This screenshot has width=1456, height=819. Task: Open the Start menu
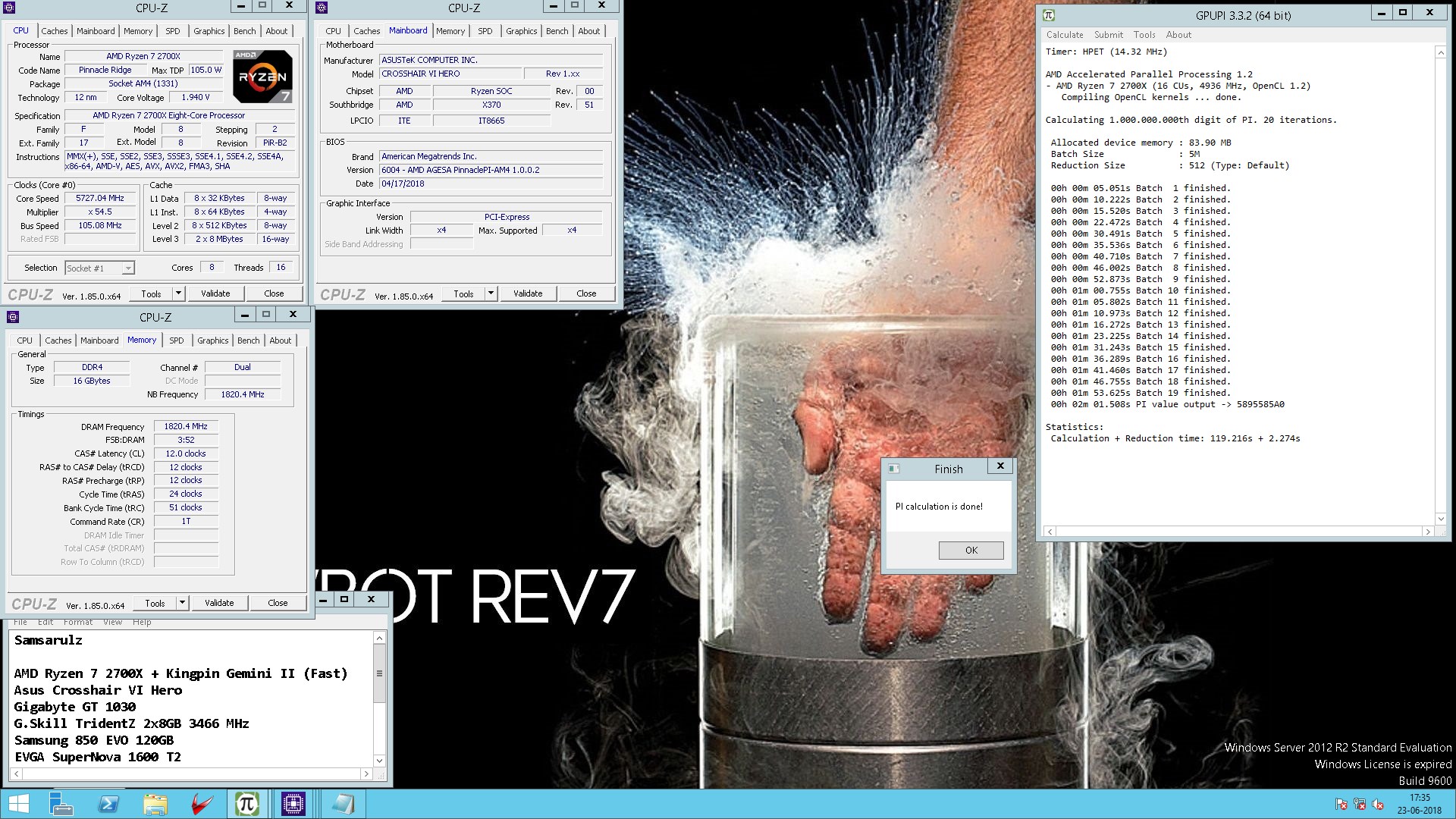pos(18,804)
